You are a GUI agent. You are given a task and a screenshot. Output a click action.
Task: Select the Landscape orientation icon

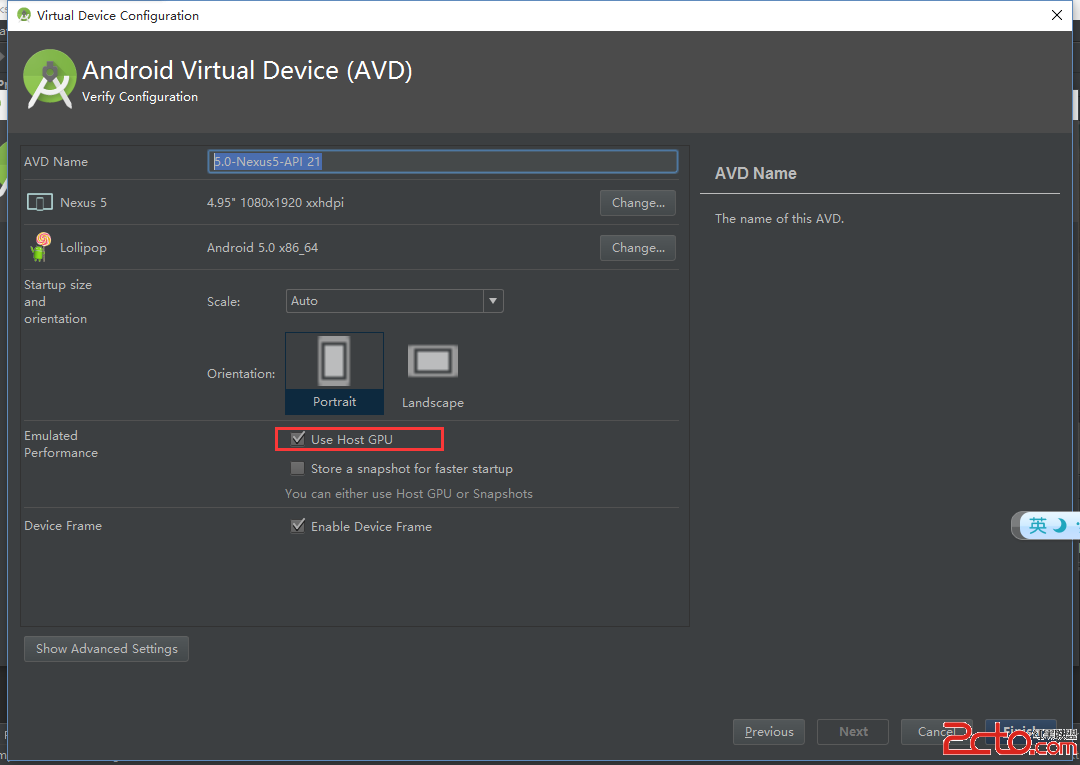coord(432,362)
